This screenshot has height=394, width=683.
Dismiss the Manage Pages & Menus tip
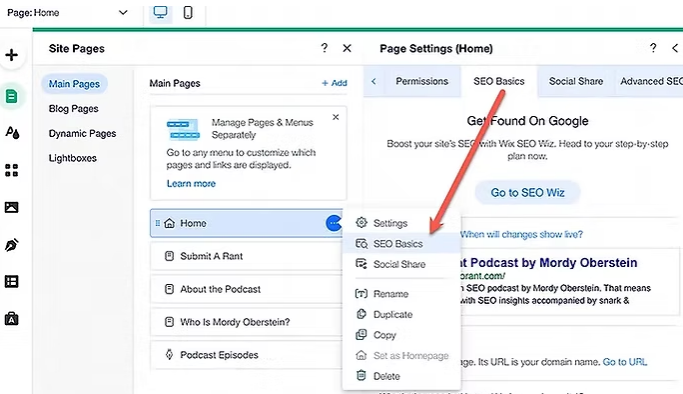(x=335, y=117)
